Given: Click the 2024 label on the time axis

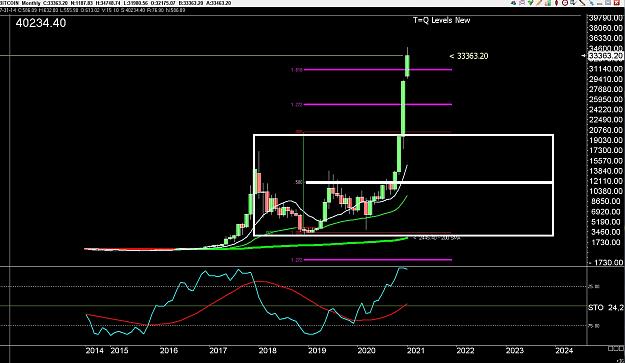Looking at the screenshot, I should click(x=564, y=351).
